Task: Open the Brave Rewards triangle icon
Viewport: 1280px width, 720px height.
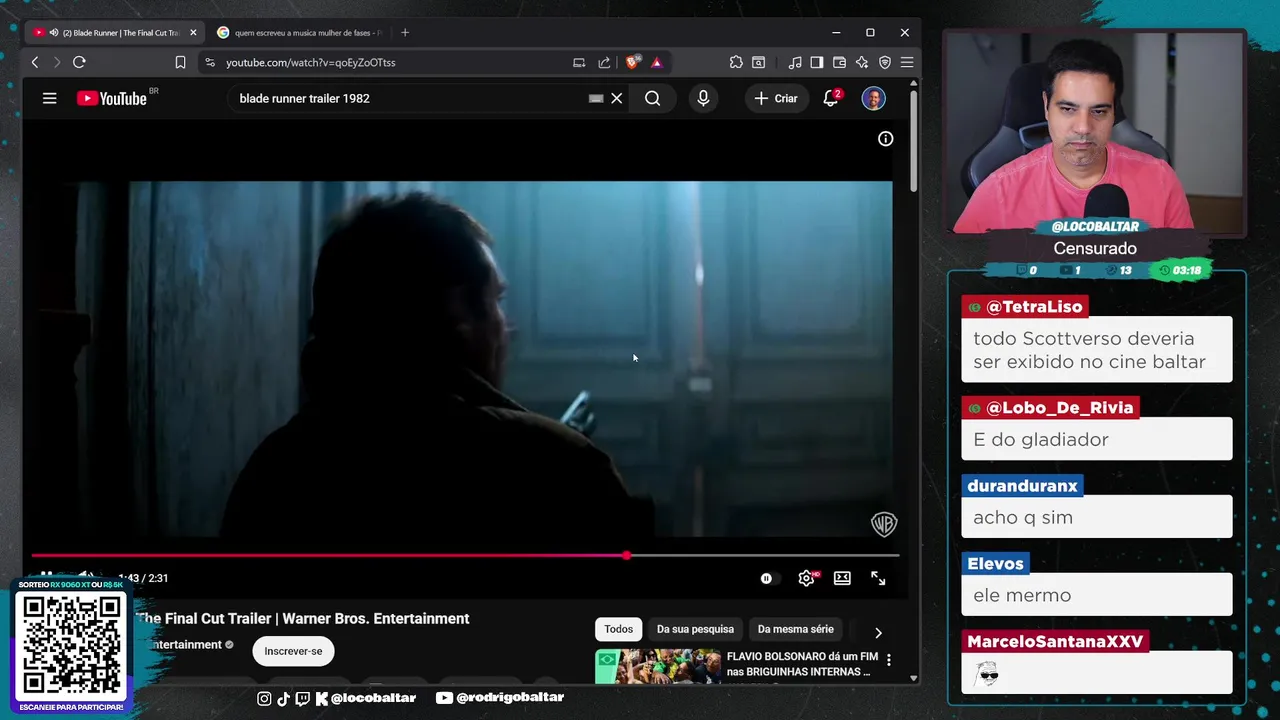Action: click(x=656, y=62)
